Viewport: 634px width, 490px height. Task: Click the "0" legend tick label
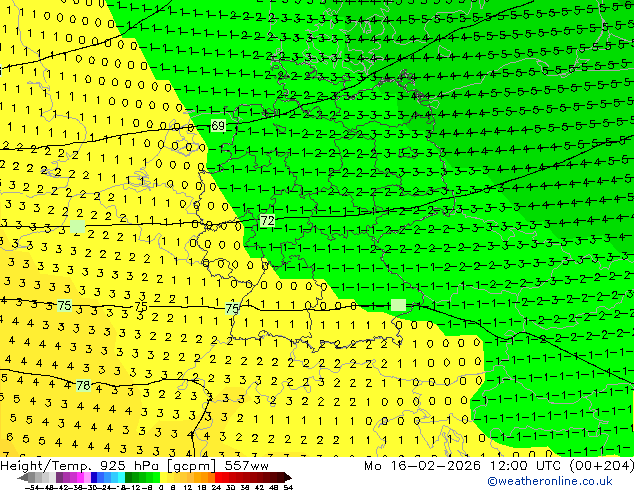161,487
